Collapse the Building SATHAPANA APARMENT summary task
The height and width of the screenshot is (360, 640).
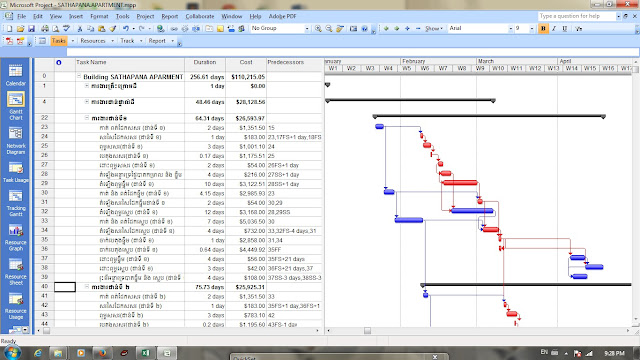pos(79,76)
